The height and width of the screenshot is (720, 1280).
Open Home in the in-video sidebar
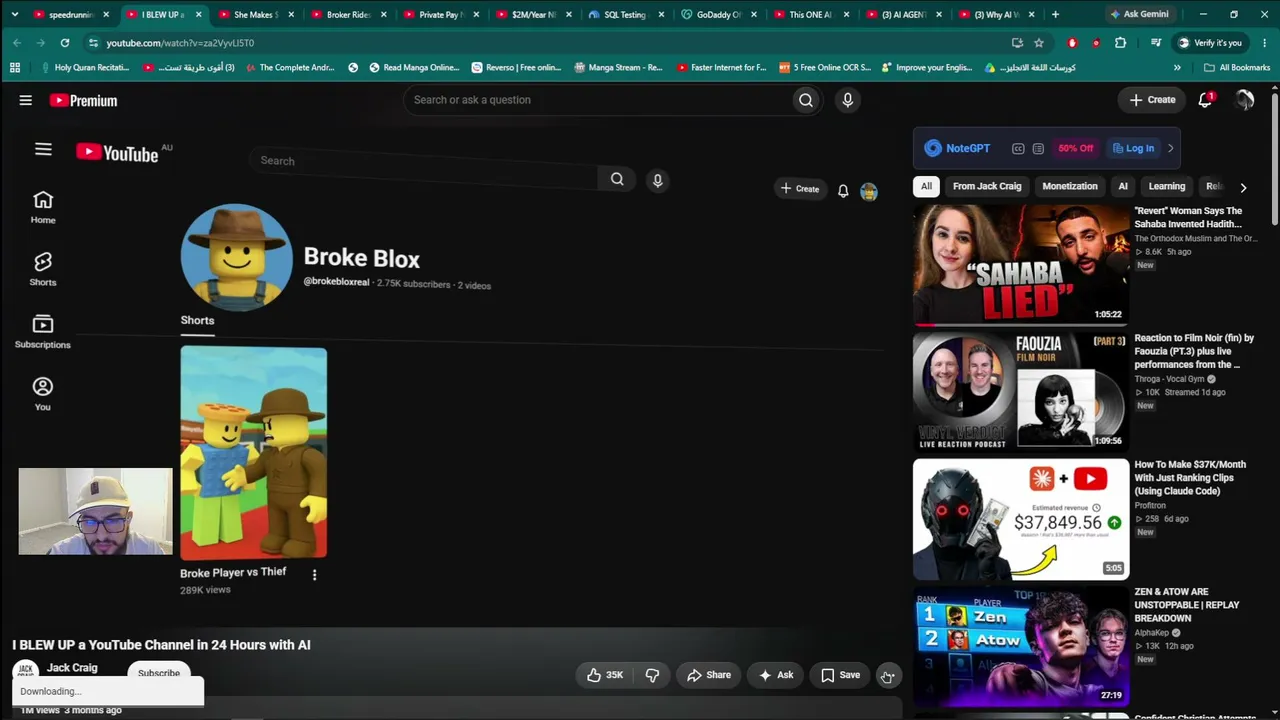click(x=43, y=207)
